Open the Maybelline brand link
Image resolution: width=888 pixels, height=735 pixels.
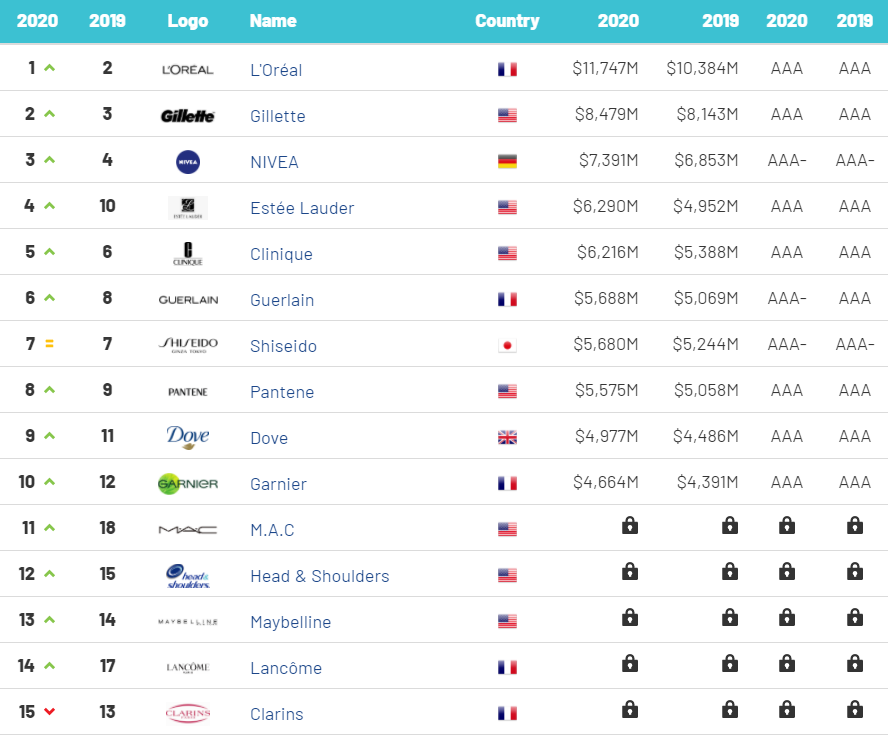[290, 622]
